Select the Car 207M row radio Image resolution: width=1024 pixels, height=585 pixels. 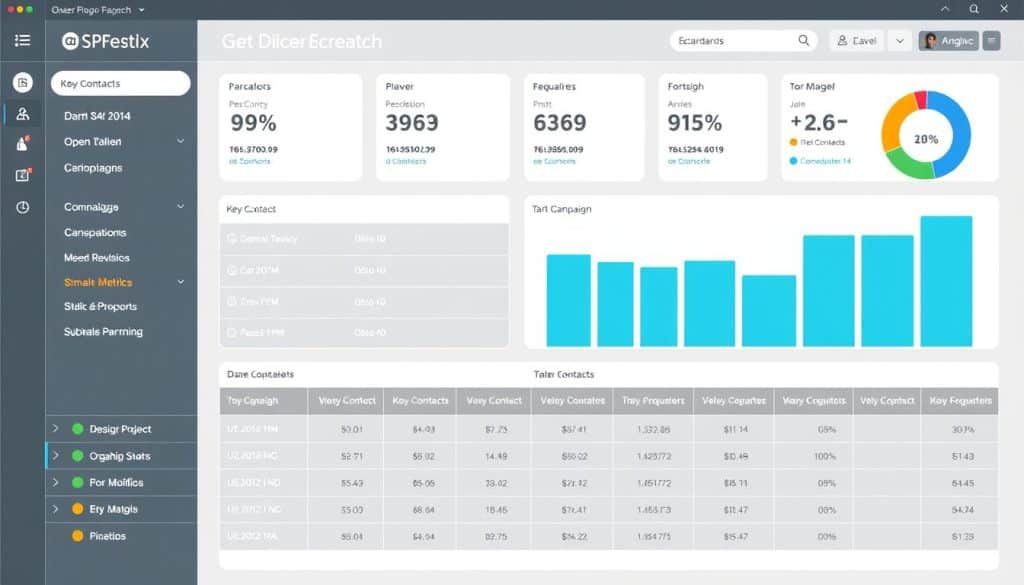point(231,270)
